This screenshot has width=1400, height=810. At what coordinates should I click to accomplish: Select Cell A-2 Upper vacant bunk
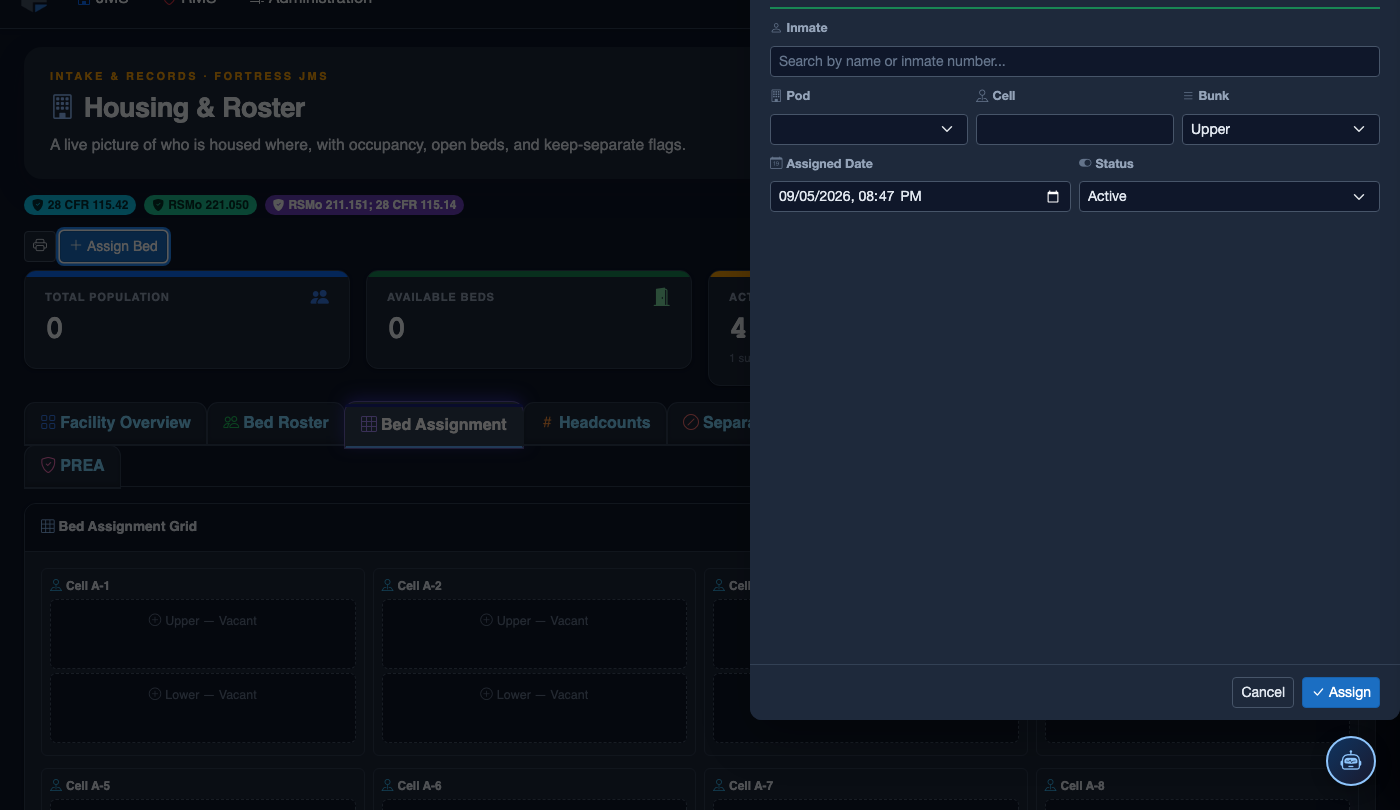click(535, 633)
